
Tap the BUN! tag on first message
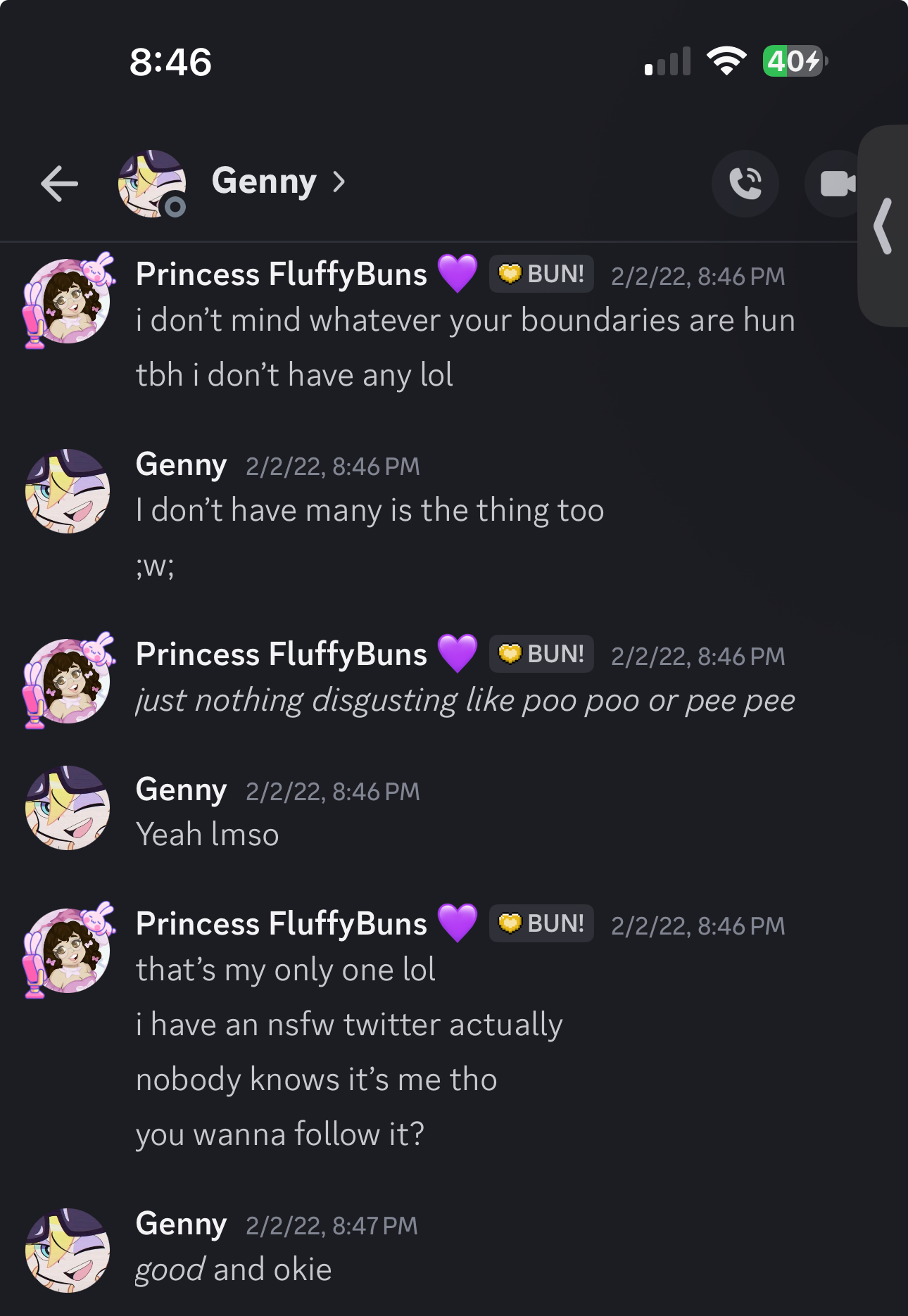[x=541, y=274]
